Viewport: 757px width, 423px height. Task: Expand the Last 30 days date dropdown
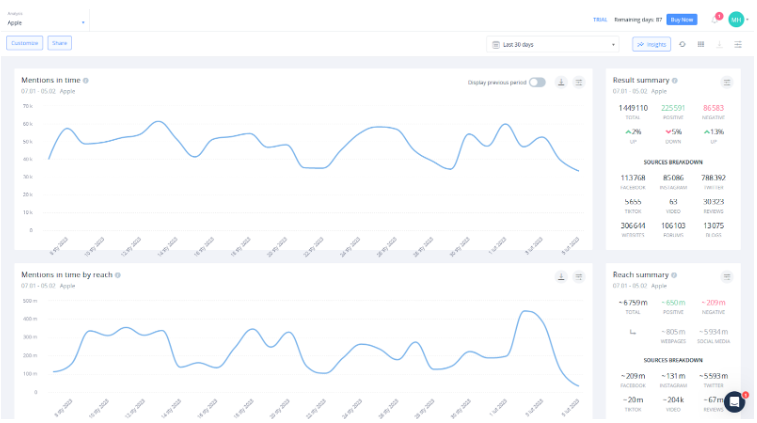tap(553, 44)
